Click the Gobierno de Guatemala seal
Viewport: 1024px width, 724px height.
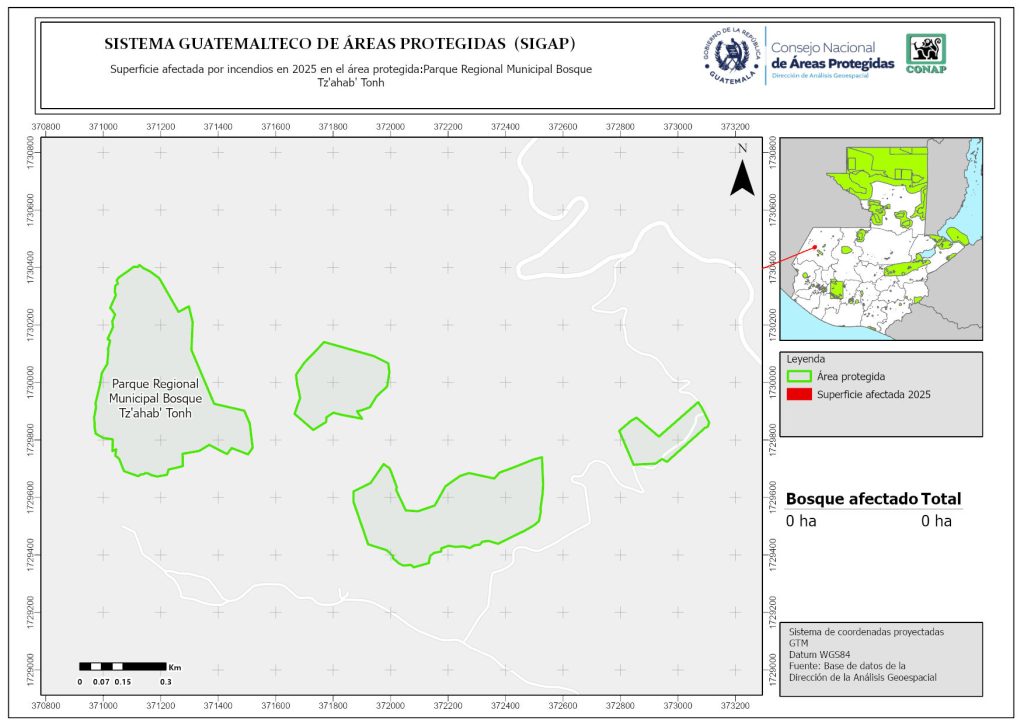[732, 54]
